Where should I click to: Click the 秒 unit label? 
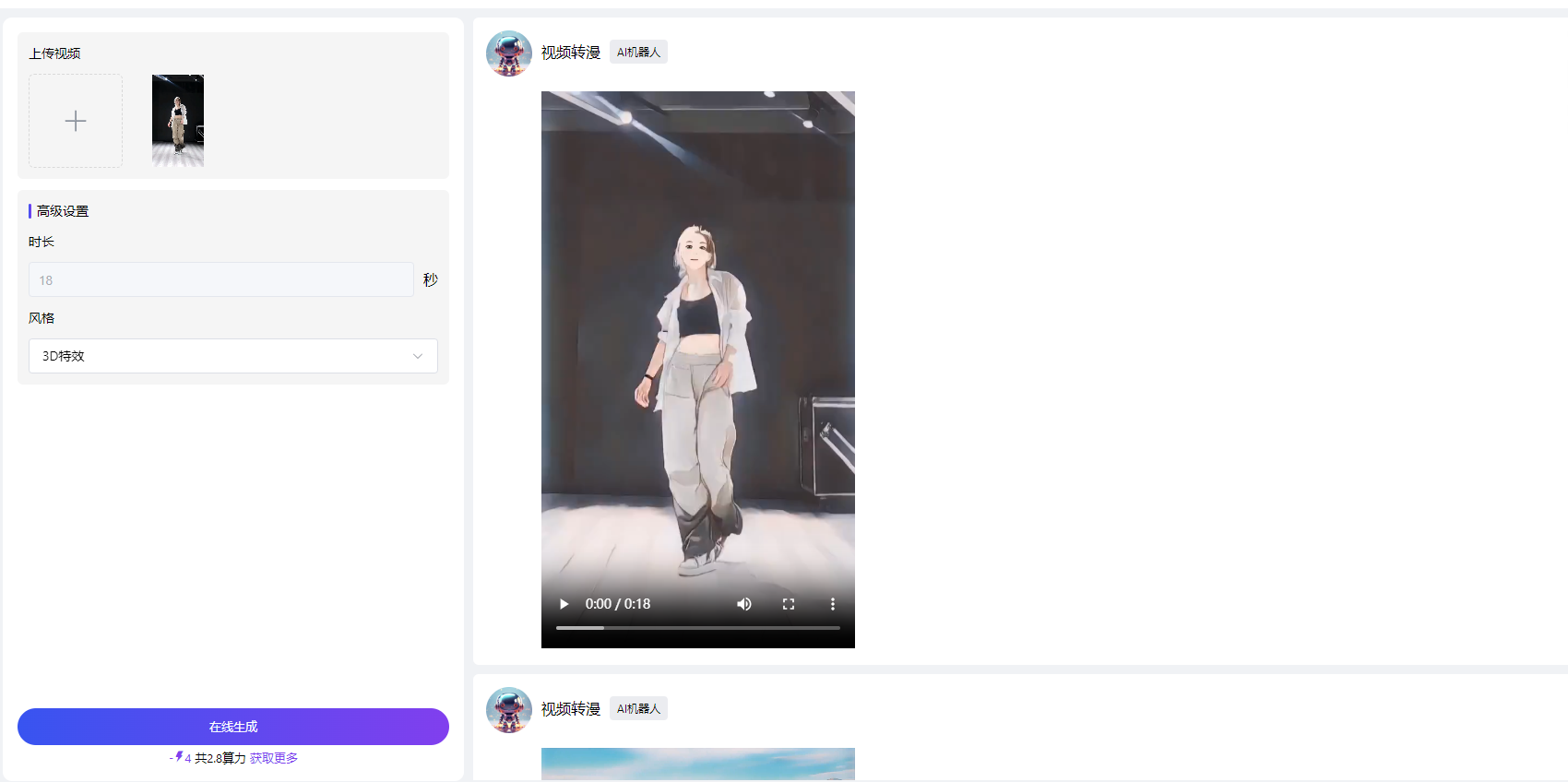[431, 279]
